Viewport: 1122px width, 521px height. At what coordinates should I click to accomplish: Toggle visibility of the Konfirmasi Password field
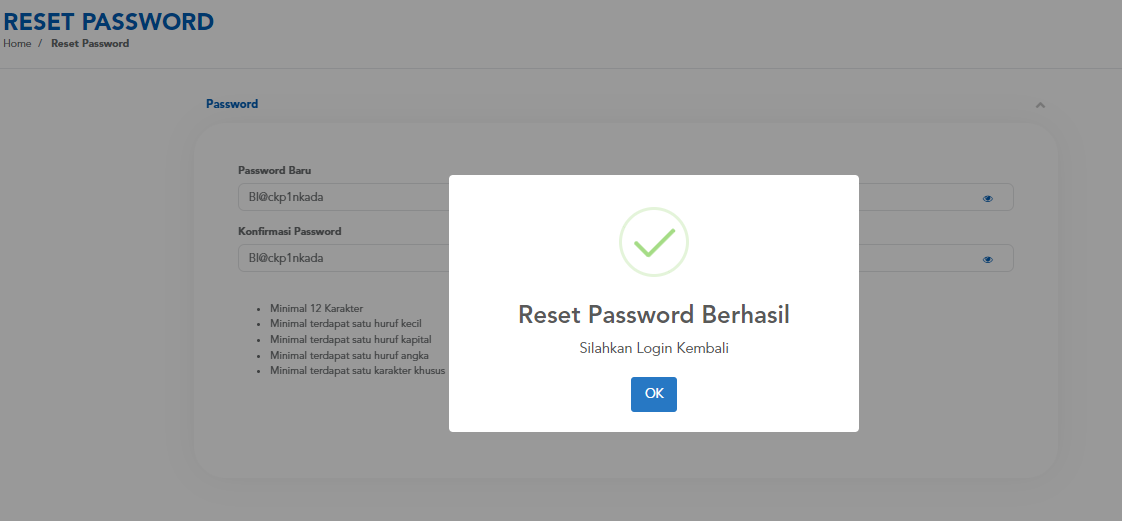987,259
